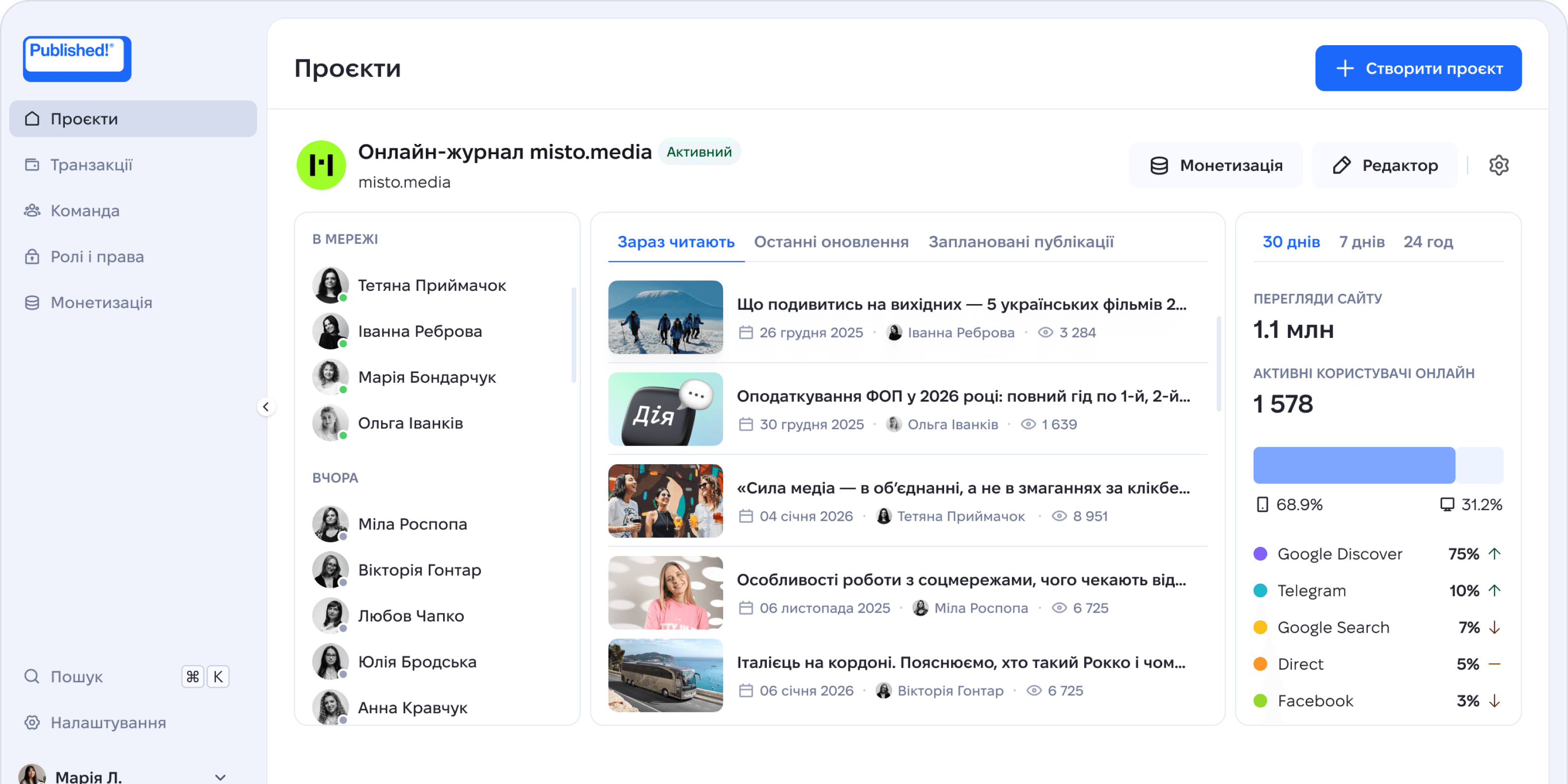
Task: Click the Ролі і права lock icon
Action: (31, 257)
